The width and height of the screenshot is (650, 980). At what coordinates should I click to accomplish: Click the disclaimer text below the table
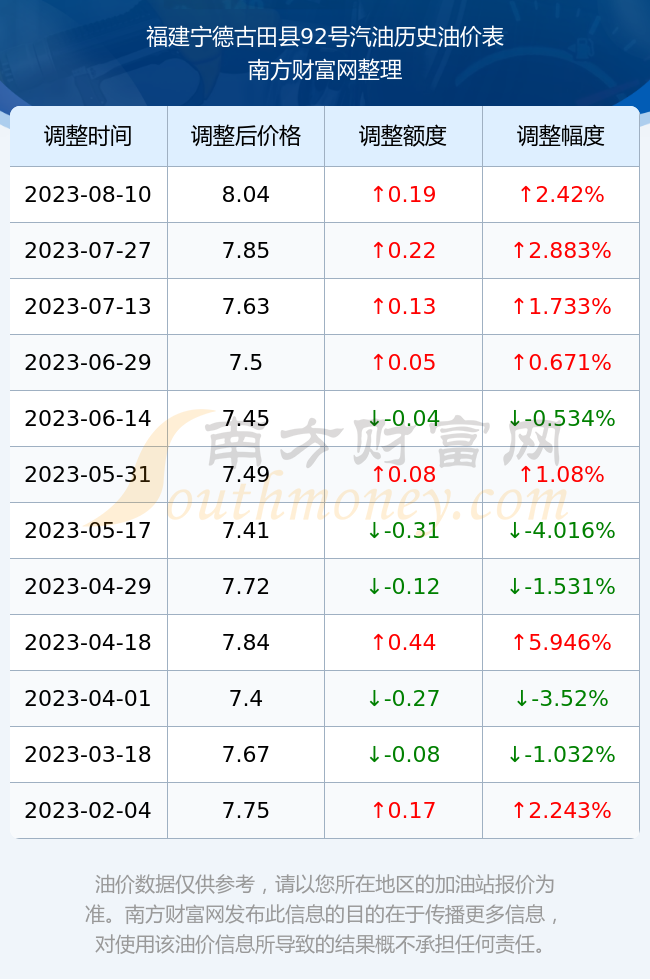point(323,914)
